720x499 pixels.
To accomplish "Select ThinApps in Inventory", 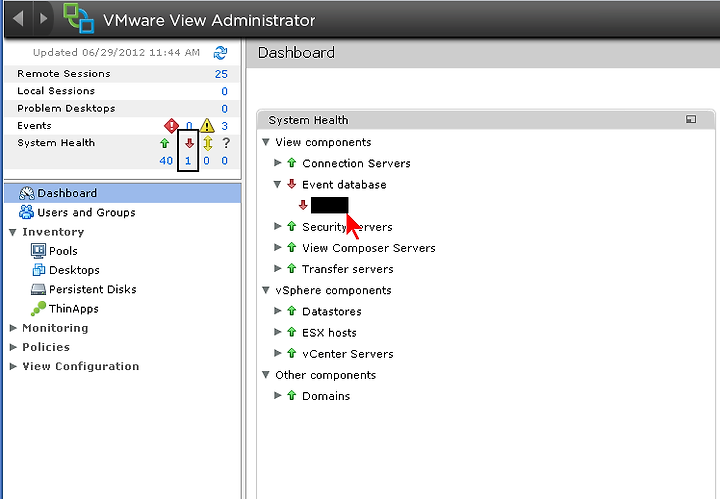I will (x=74, y=308).
